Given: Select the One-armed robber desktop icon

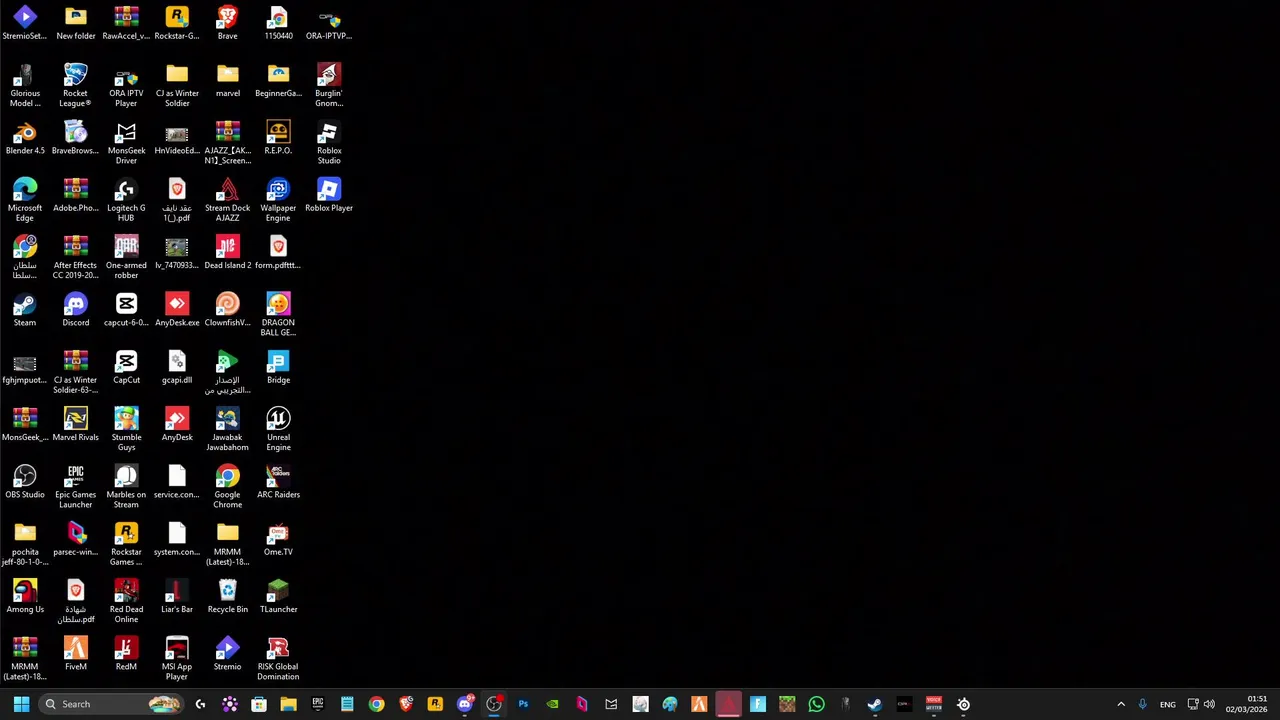Looking at the screenshot, I should 126,257.
